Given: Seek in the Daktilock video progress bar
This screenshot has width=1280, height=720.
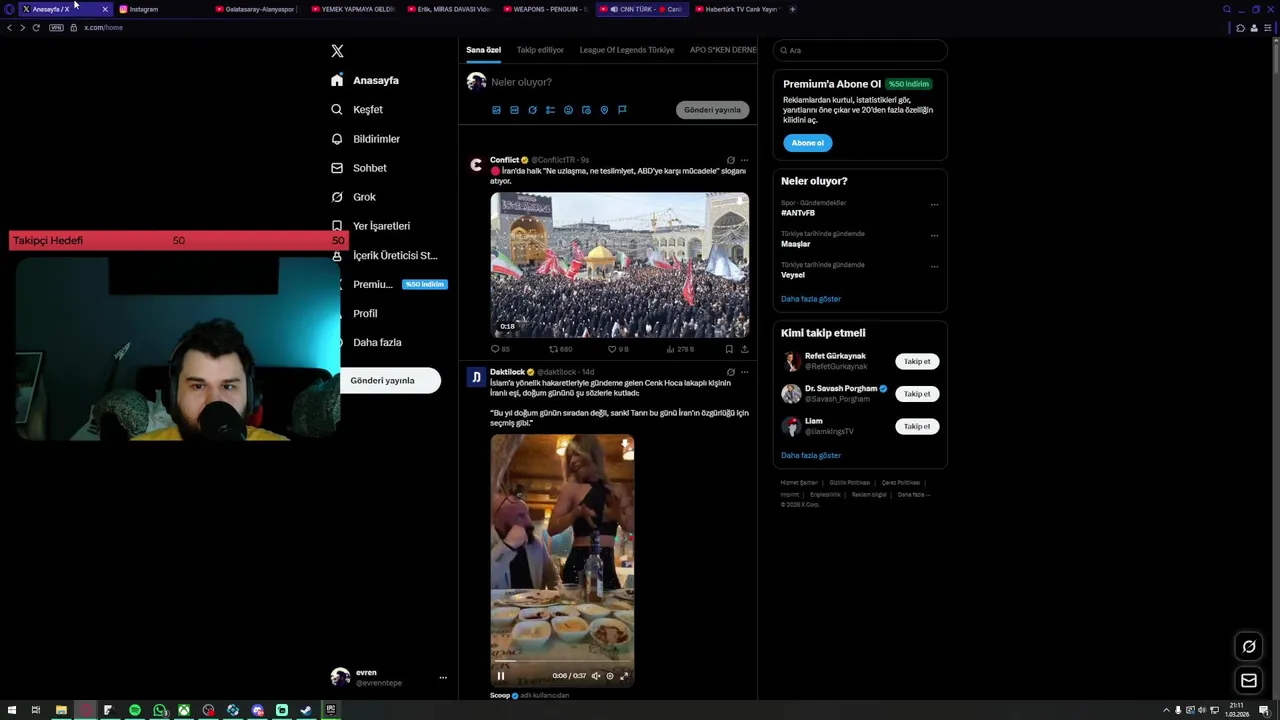Looking at the screenshot, I should 562,662.
